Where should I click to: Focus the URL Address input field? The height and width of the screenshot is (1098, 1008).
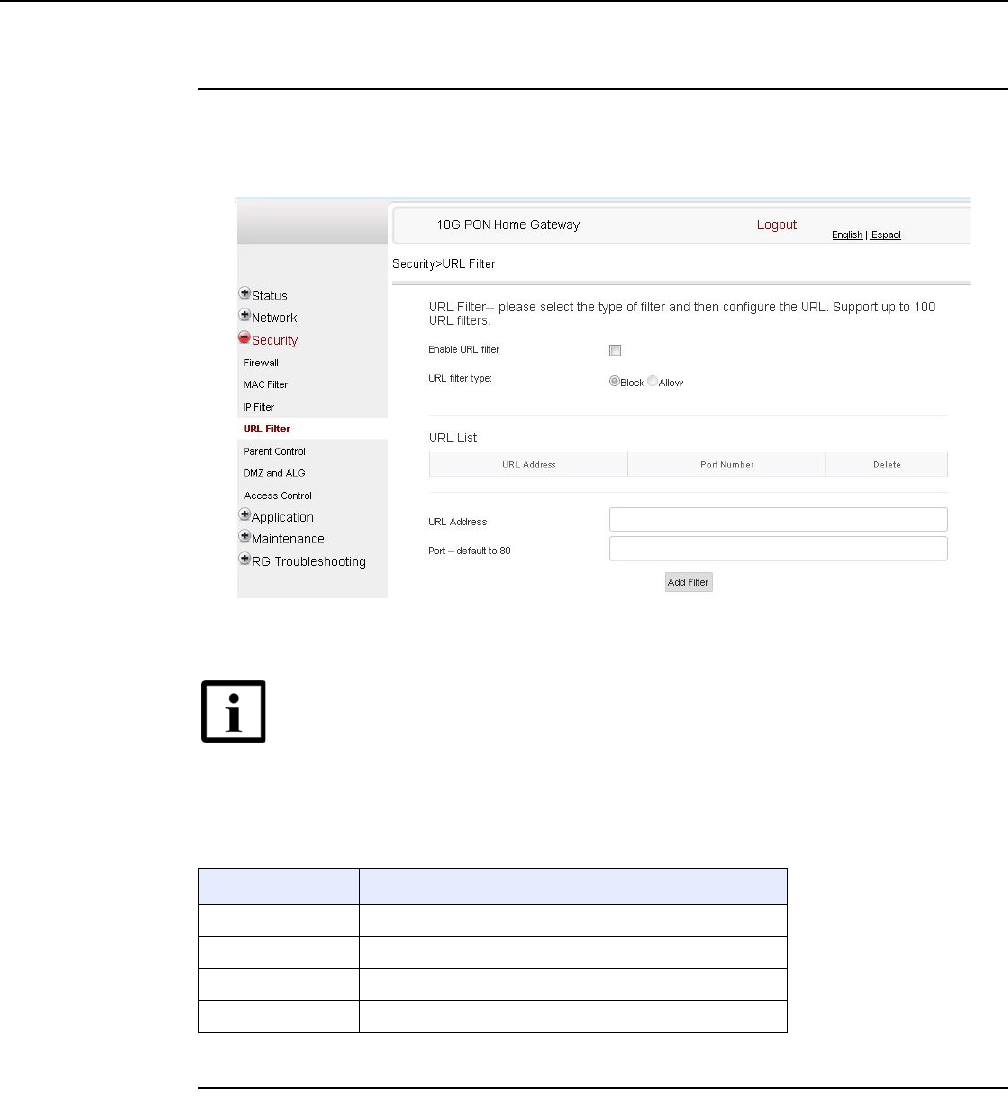point(778,520)
